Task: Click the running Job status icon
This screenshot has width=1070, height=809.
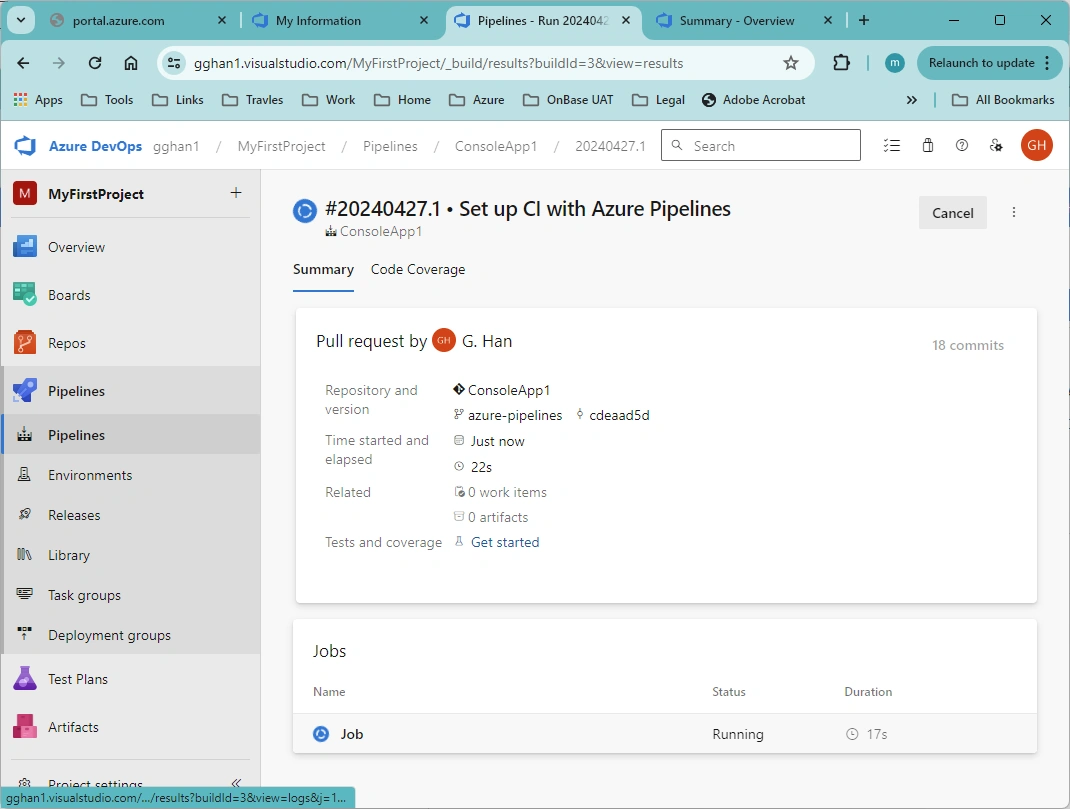Action: [321, 734]
